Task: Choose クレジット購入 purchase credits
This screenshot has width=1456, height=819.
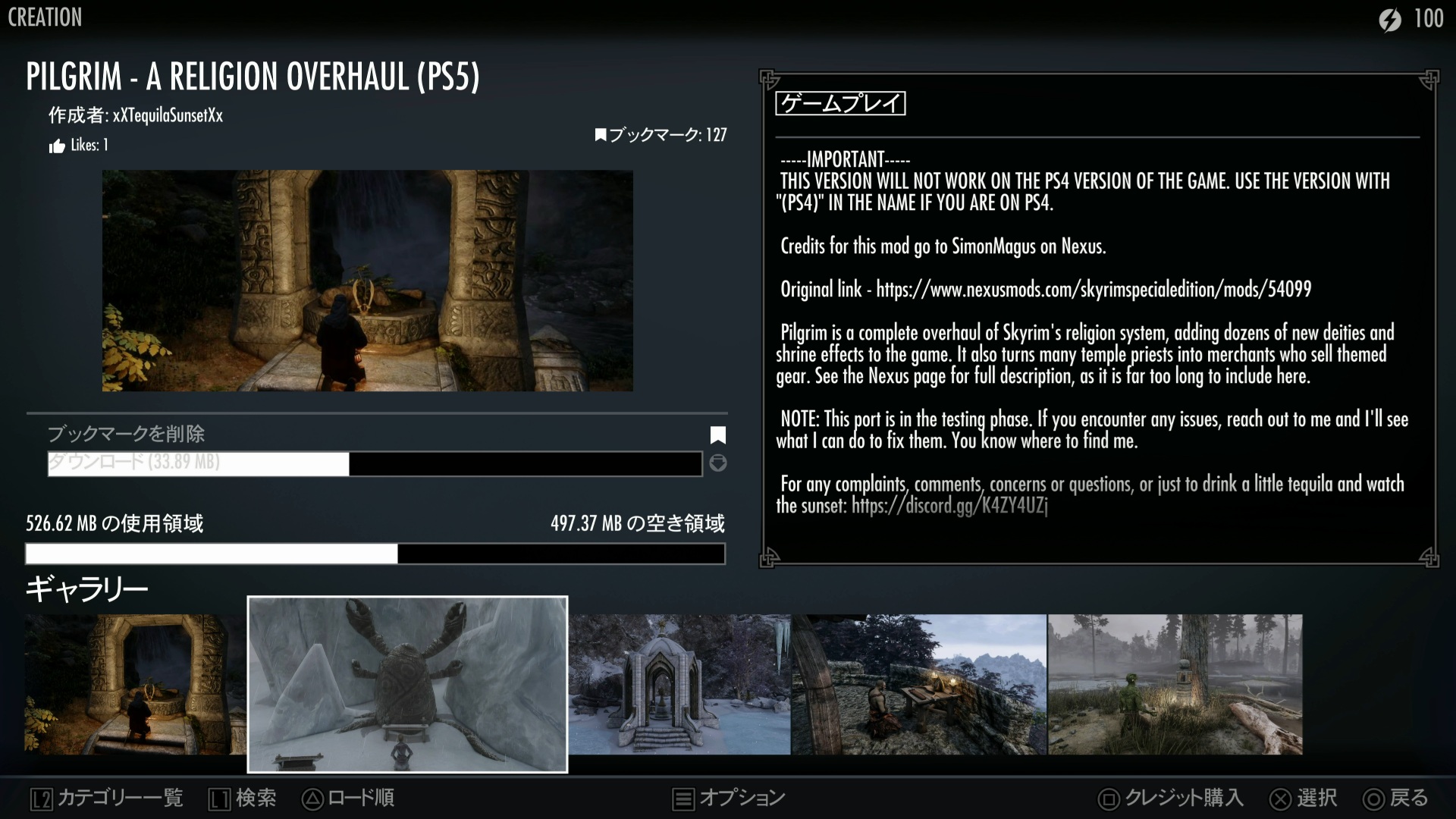Action: pyautogui.click(x=1184, y=798)
